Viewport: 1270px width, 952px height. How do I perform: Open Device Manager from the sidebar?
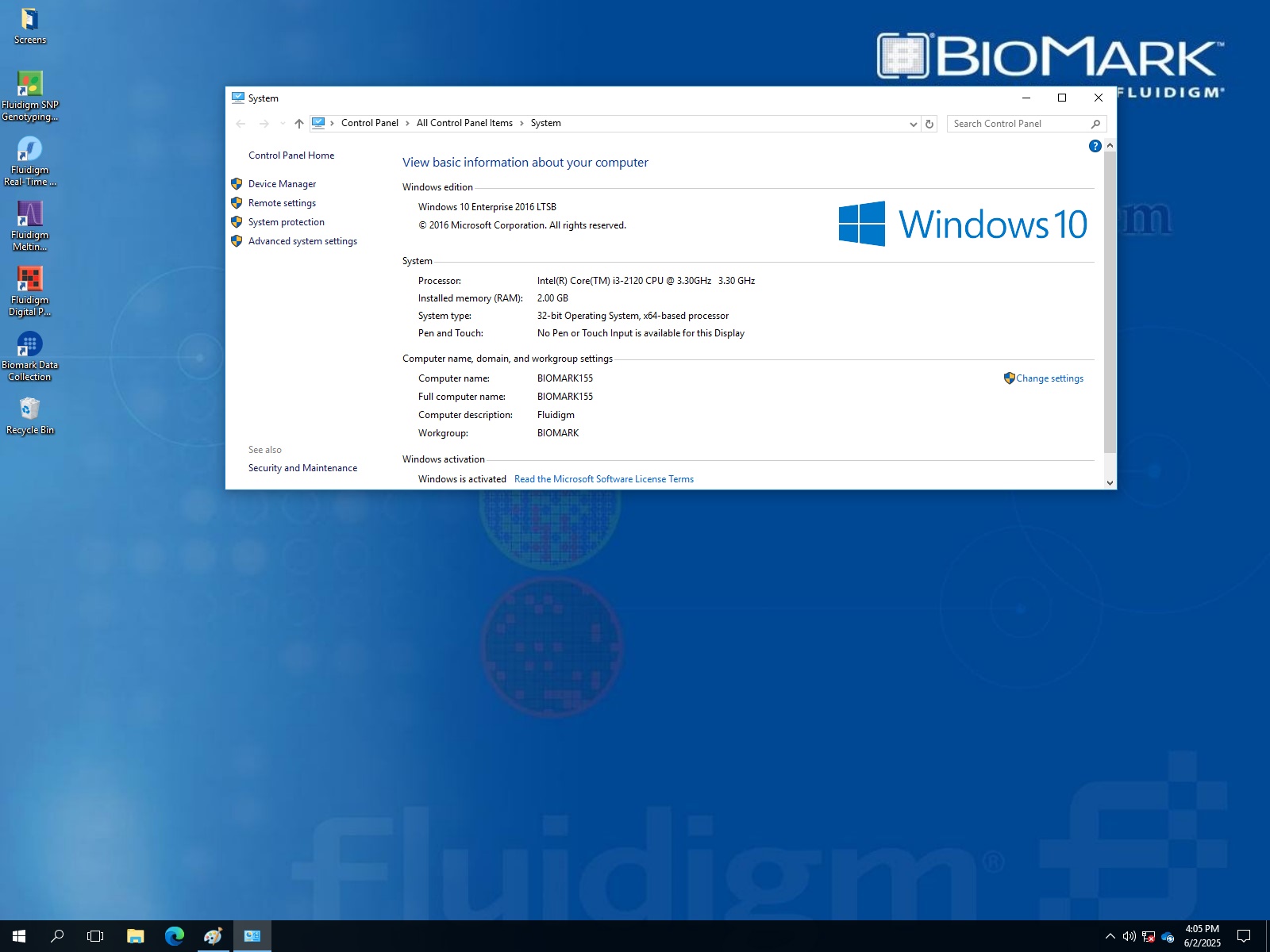tap(282, 183)
